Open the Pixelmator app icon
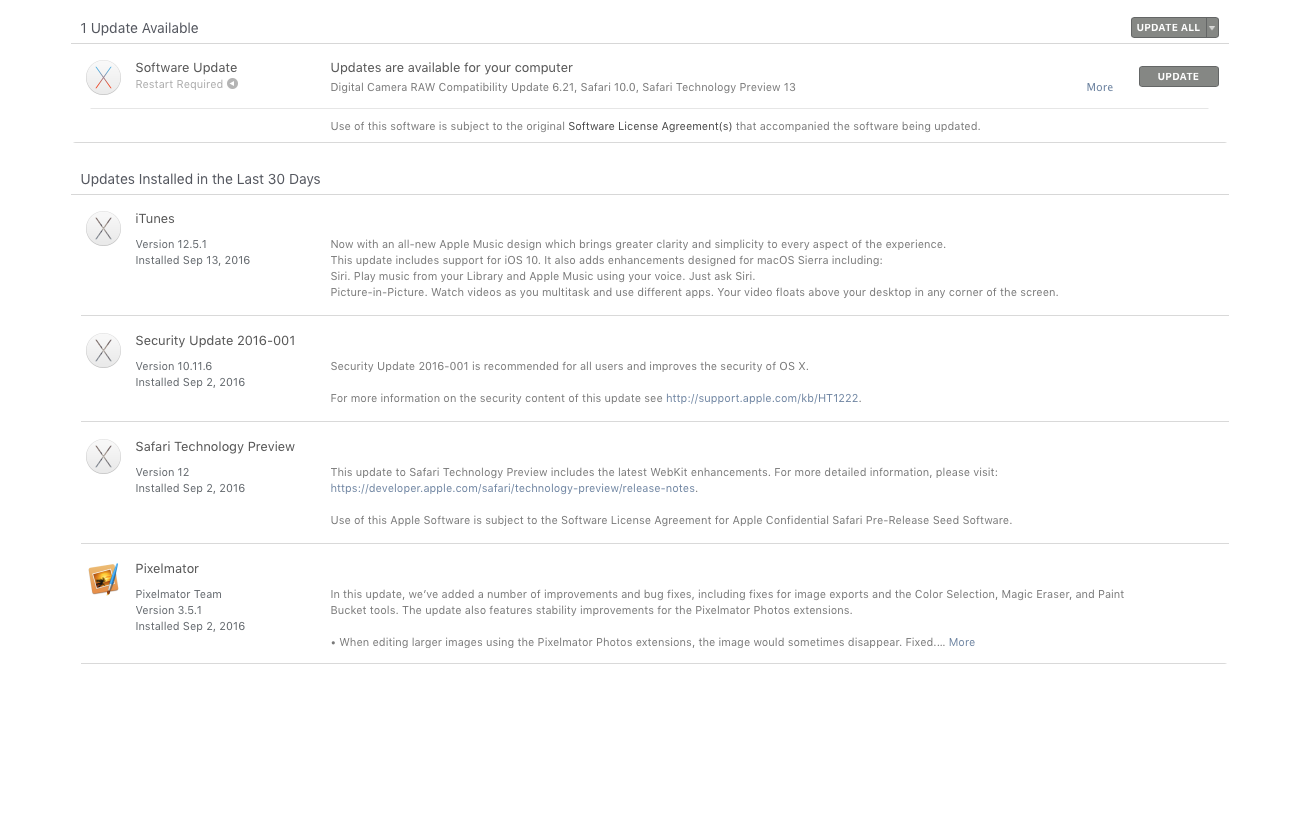Screen dimensions: 1300x813 (x=103, y=579)
